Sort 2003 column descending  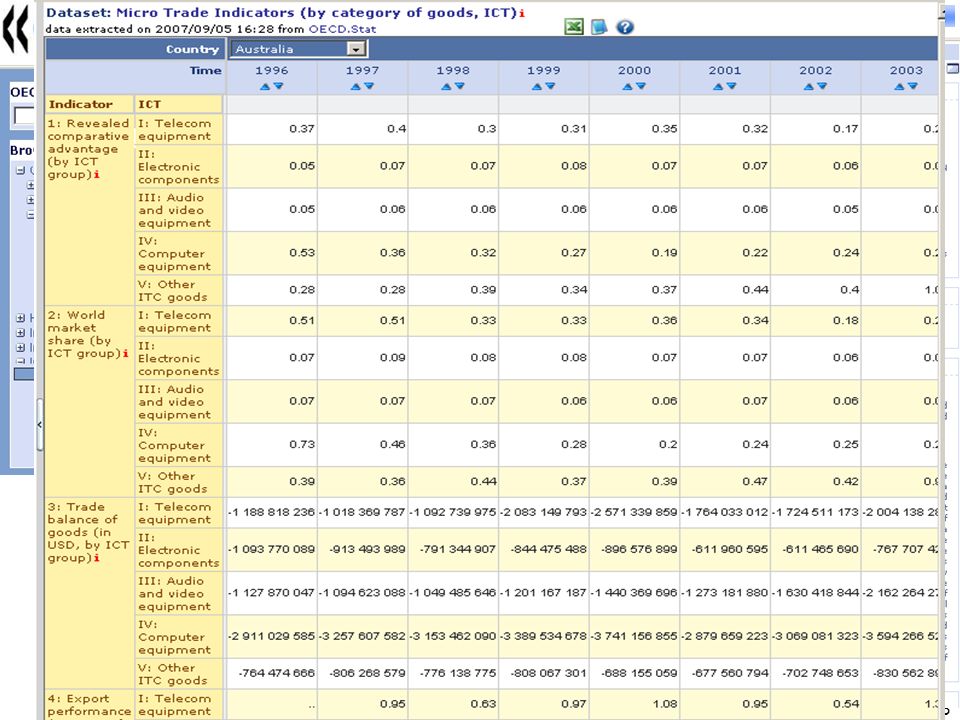tap(913, 86)
